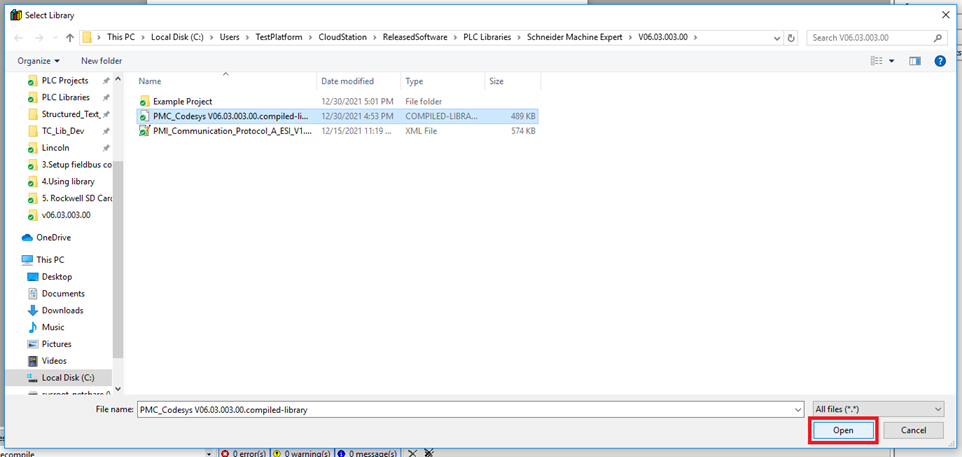The height and width of the screenshot is (457, 962).
Task: Open the Example Project folder
Action: pyautogui.click(x=182, y=101)
